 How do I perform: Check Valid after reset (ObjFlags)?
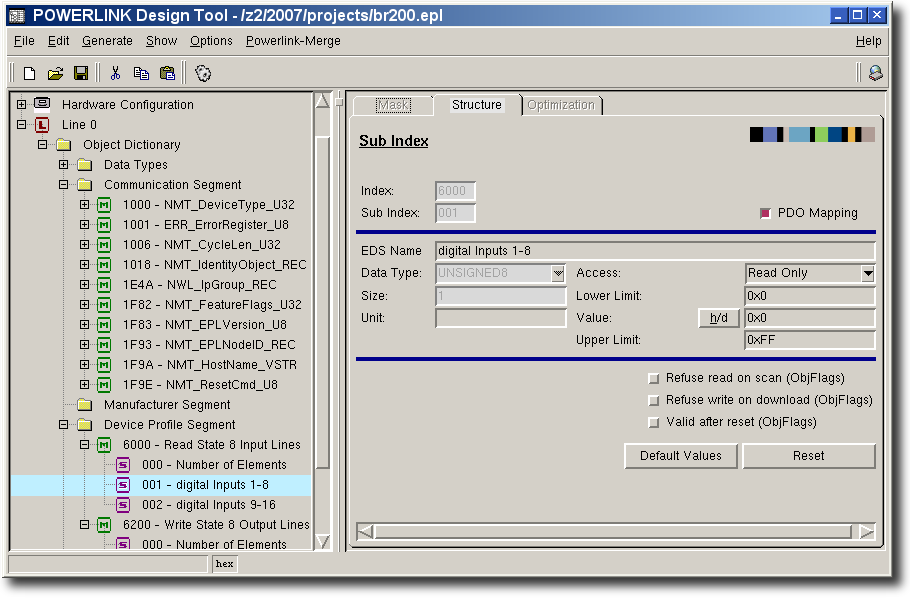tap(654, 422)
